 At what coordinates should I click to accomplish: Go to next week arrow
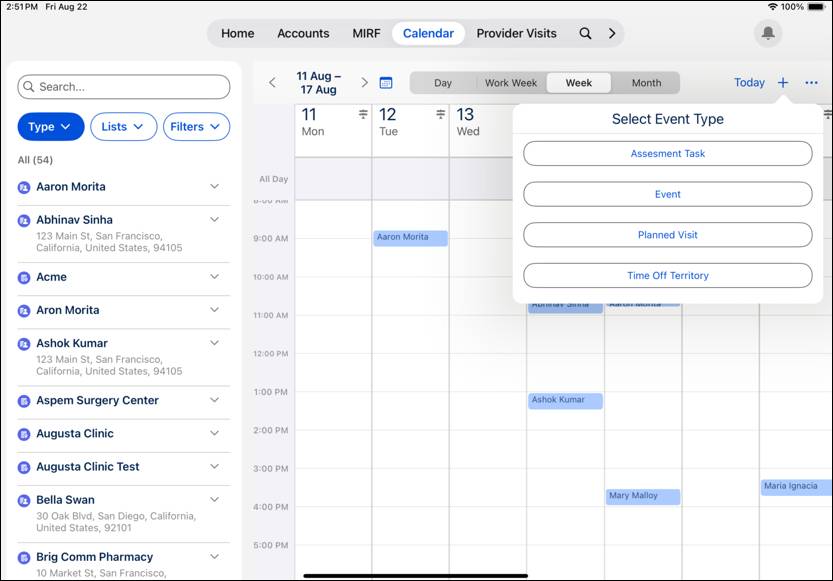[x=364, y=82]
